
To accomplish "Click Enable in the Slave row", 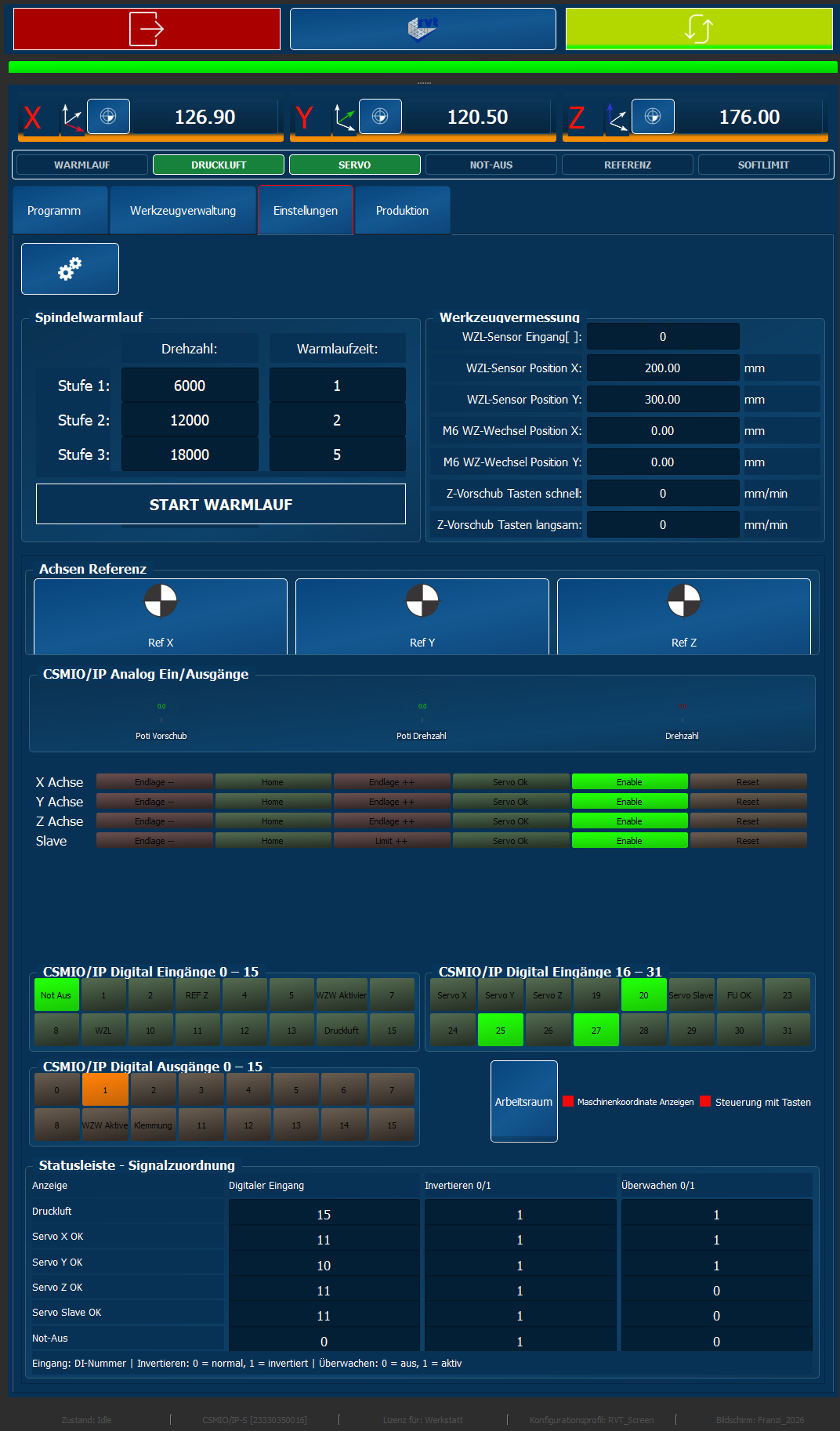I will click(x=630, y=841).
